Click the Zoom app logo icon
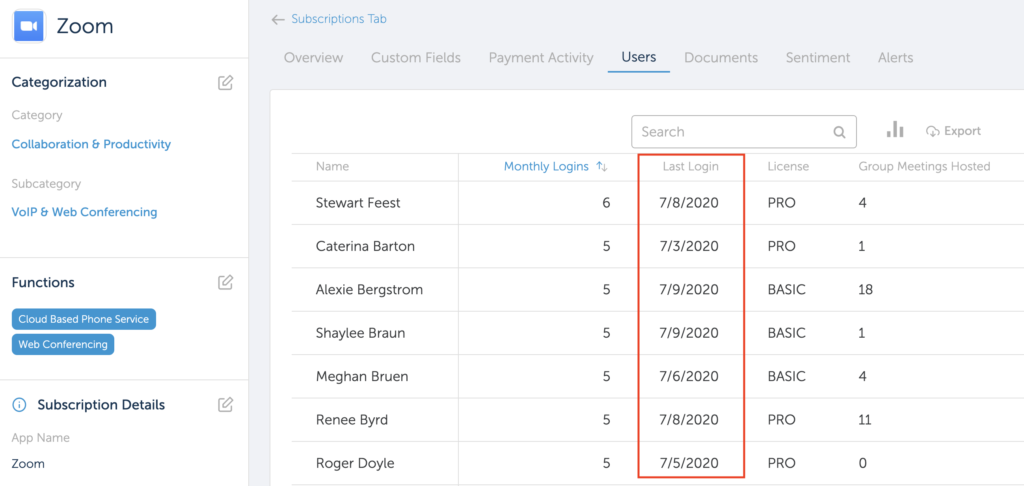Screen dimensions: 1024x486 (x=29, y=26)
